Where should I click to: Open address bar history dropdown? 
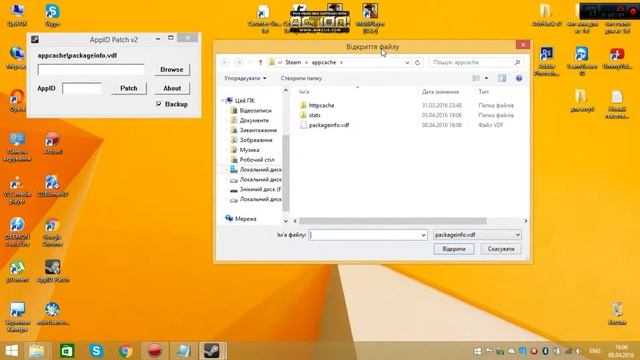407,62
